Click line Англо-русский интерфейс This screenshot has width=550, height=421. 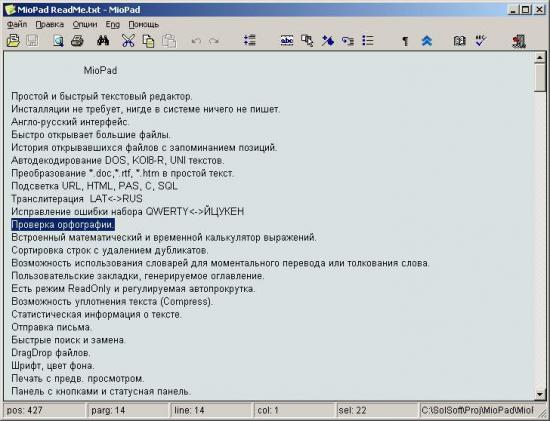pos(70,122)
